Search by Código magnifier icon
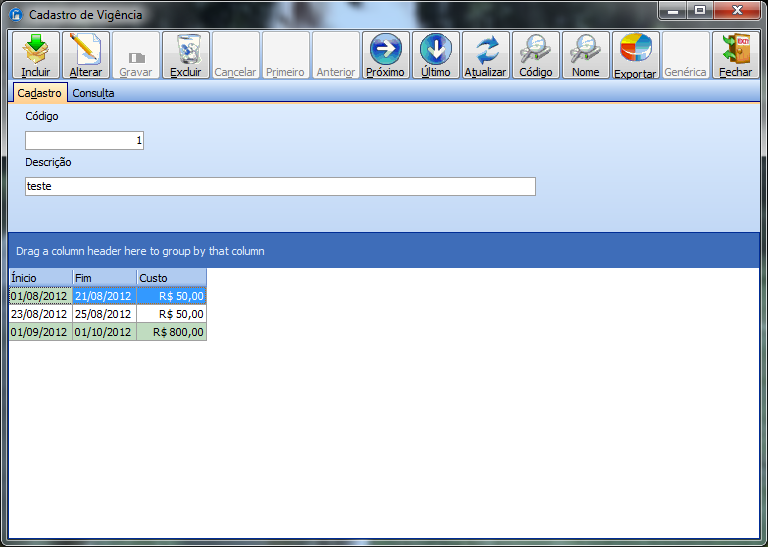The width and height of the screenshot is (768, 547). pos(536,49)
